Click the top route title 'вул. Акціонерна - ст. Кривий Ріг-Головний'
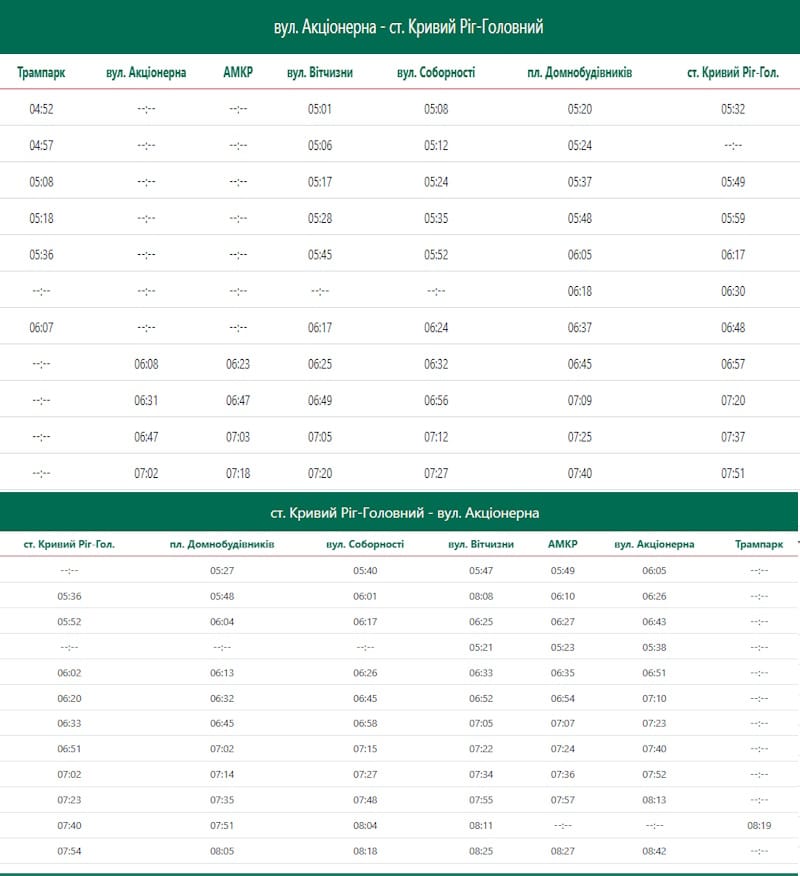 408,27
